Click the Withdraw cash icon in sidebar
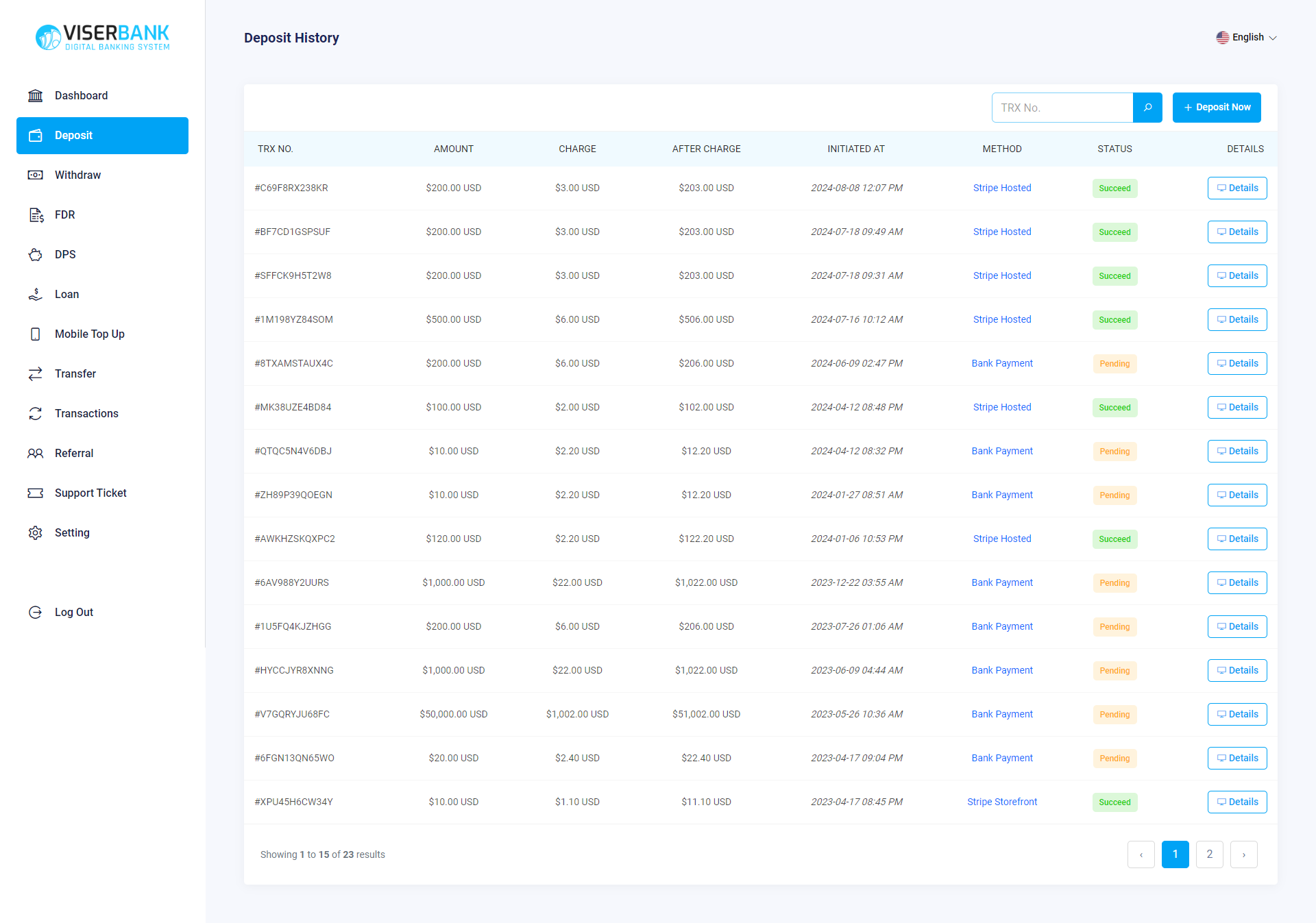Image resolution: width=1316 pixels, height=923 pixels. tap(35, 175)
